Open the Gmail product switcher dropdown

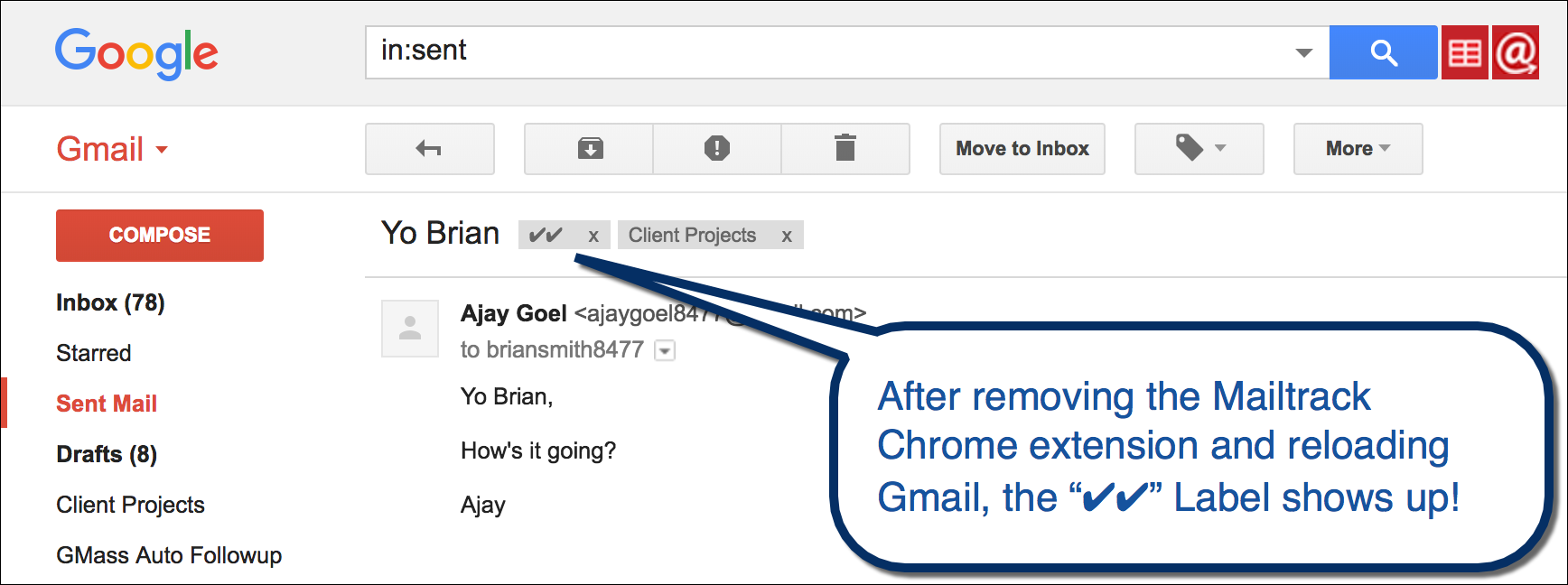pos(113,150)
